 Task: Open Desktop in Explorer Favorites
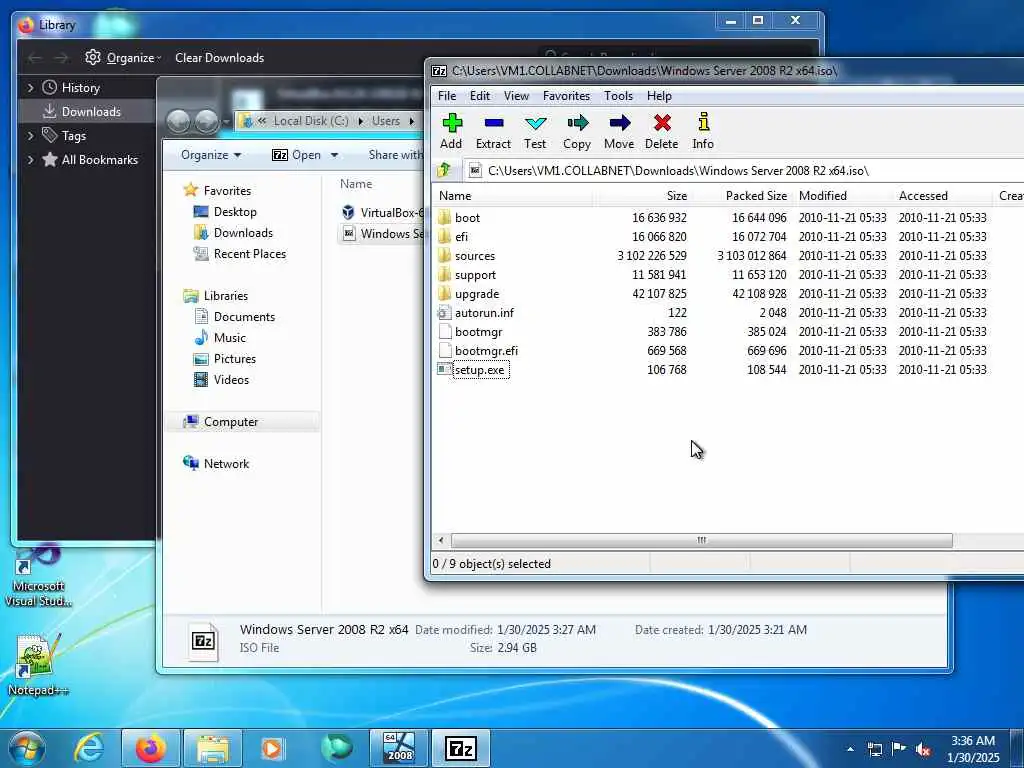pos(234,212)
